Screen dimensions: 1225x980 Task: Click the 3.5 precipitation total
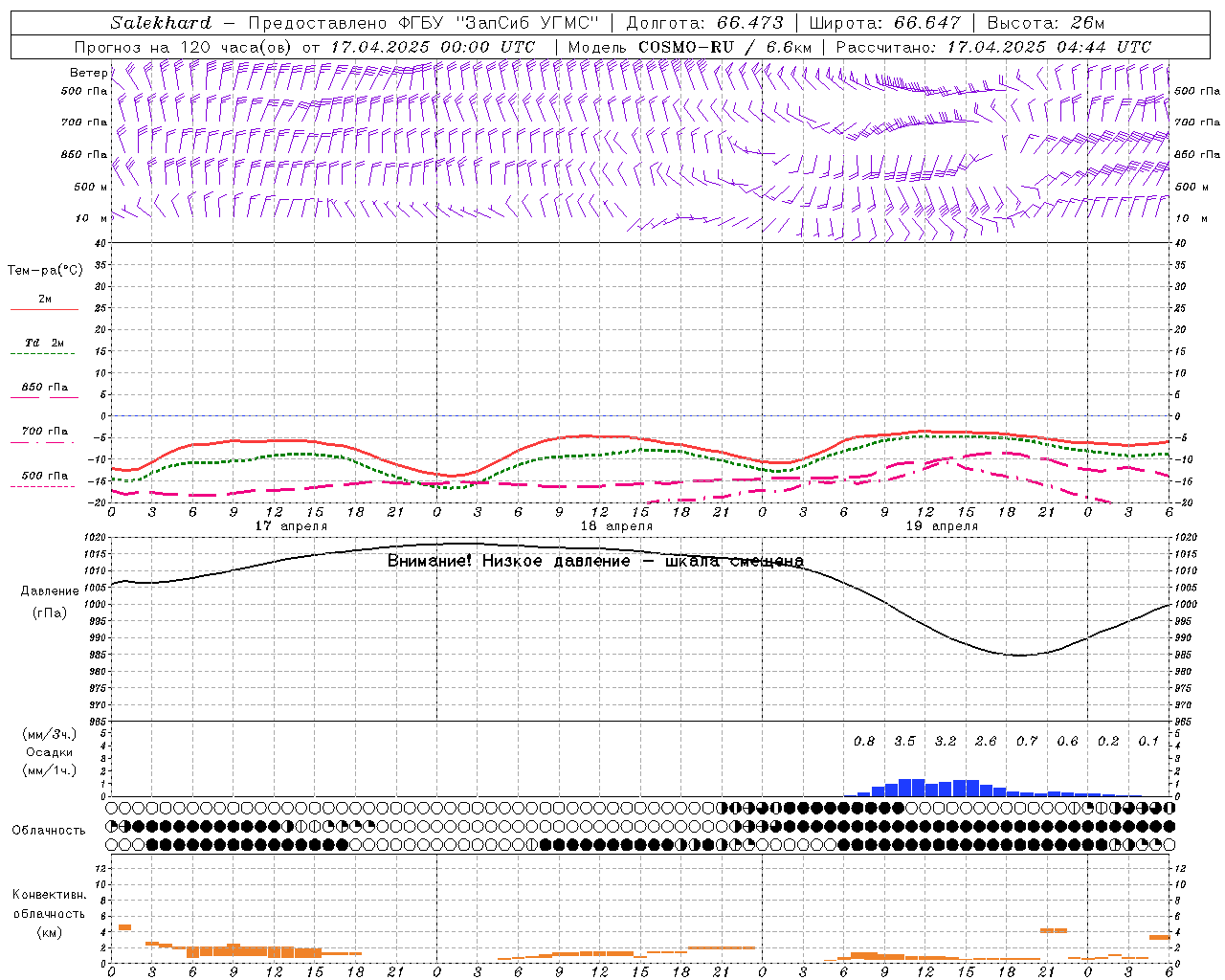pos(904,742)
